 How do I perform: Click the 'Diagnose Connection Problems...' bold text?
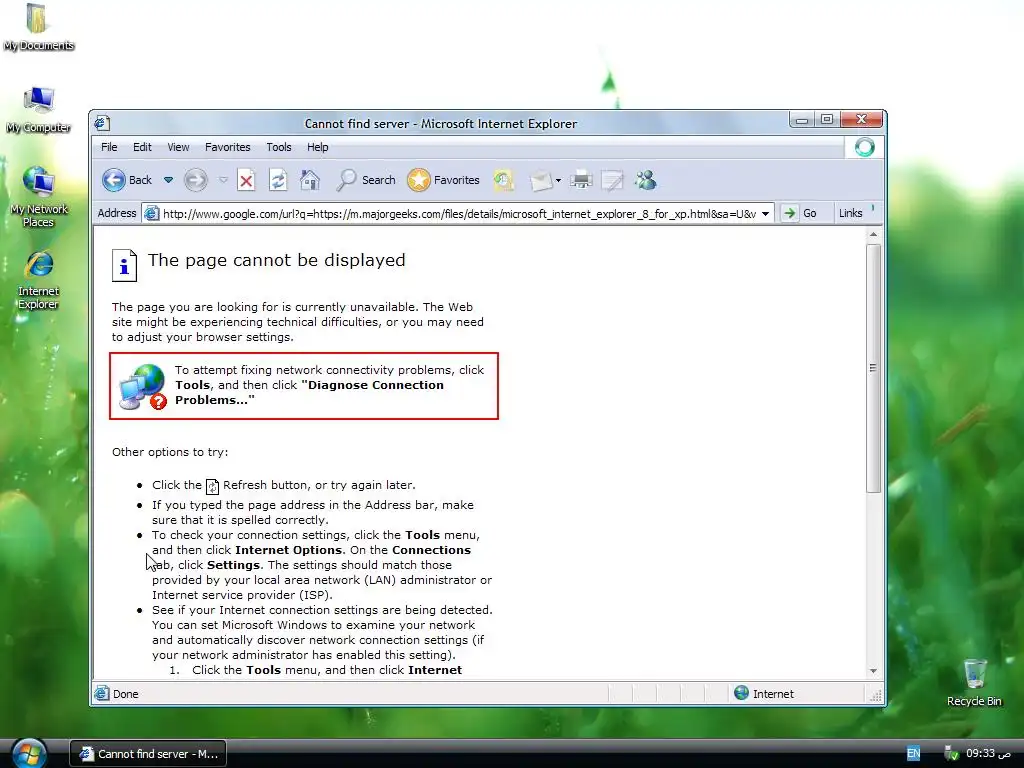pyautogui.click(x=310, y=392)
